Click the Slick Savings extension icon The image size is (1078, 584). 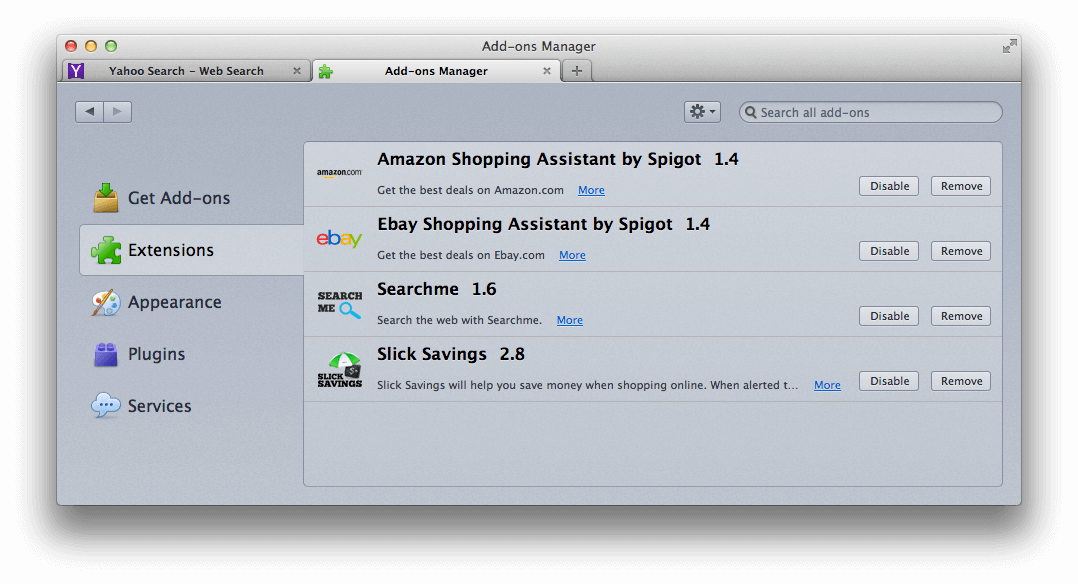[x=339, y=370]
